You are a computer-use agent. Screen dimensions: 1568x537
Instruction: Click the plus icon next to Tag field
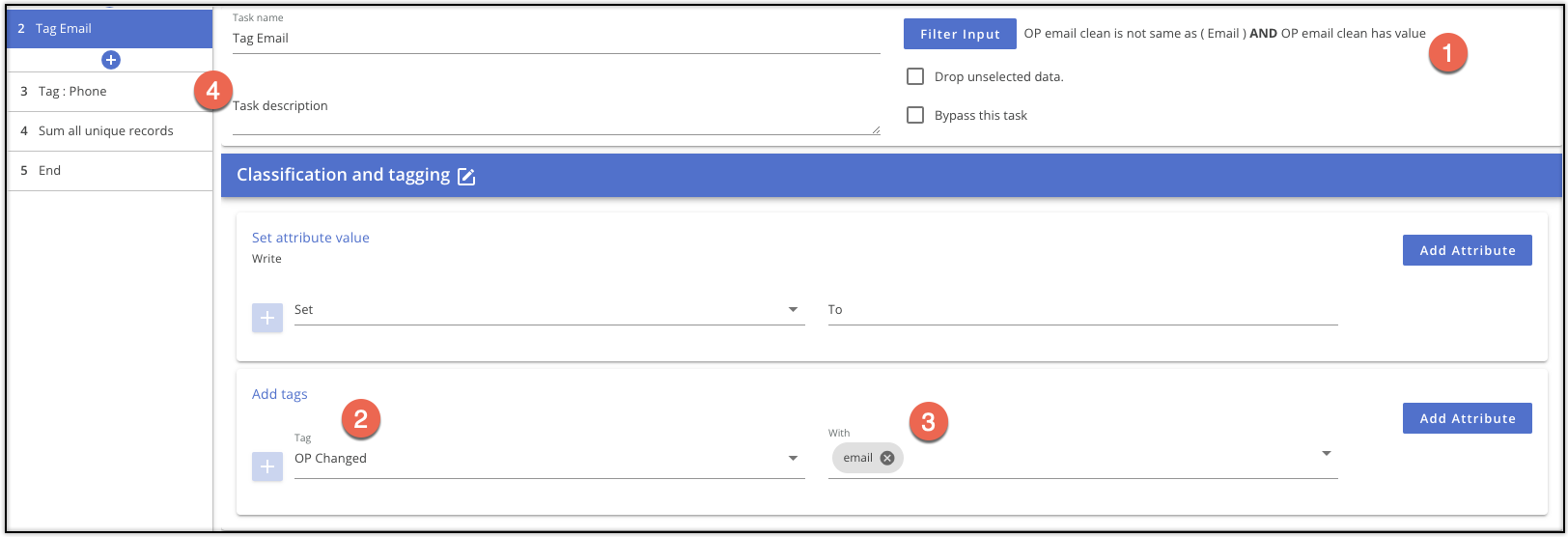267,466
